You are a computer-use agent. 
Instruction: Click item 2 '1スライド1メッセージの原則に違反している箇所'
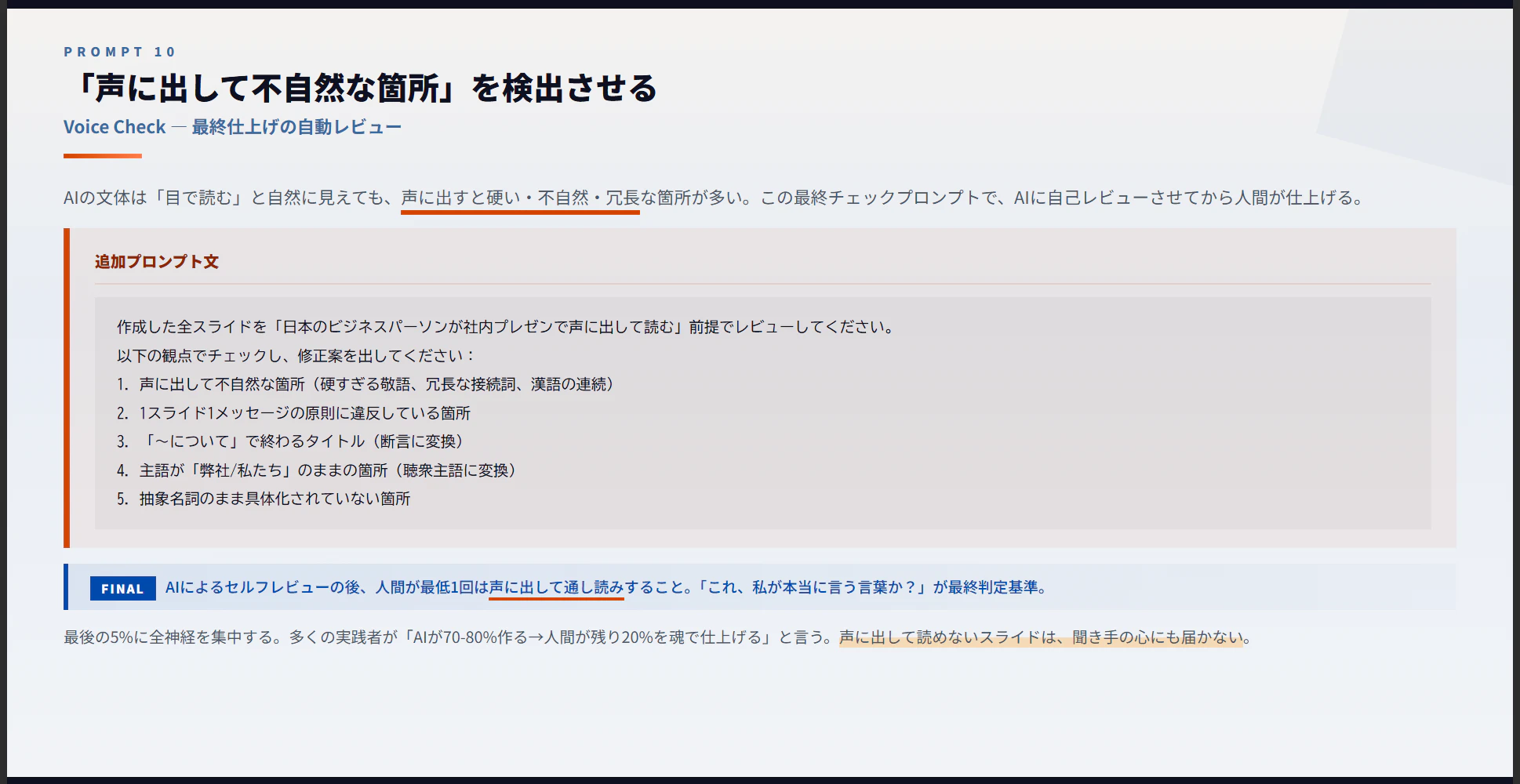tap(294, 413)
